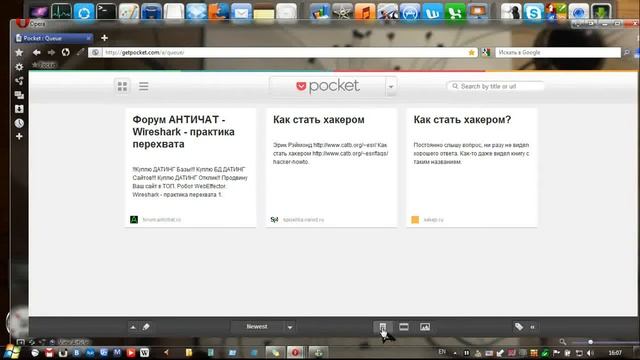
Task: Click the arrow beside Newest
Action: (290, 327)
